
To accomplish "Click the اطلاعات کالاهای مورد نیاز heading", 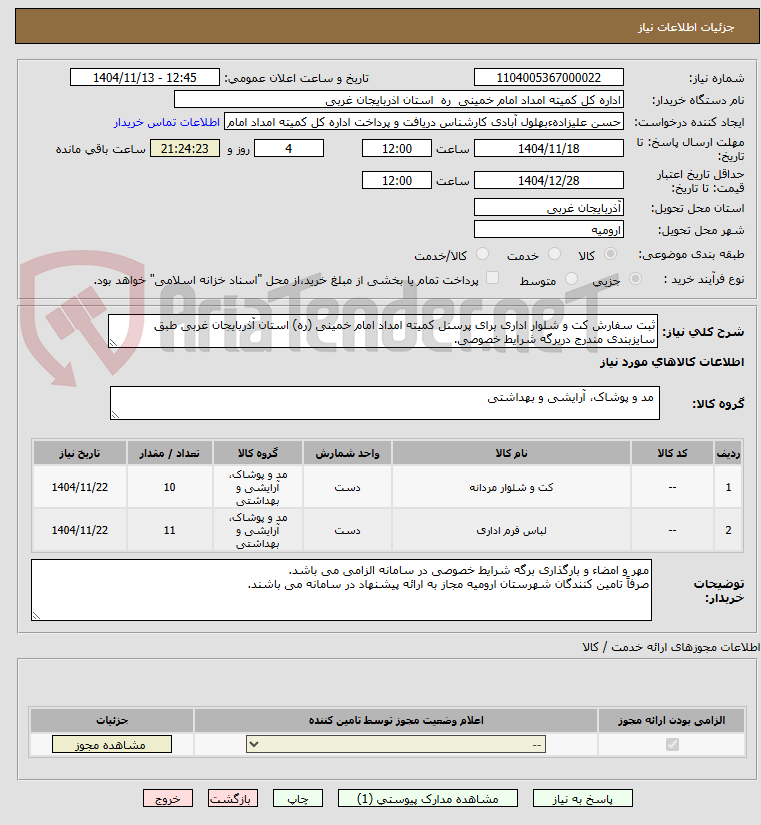I will point(672,362).
